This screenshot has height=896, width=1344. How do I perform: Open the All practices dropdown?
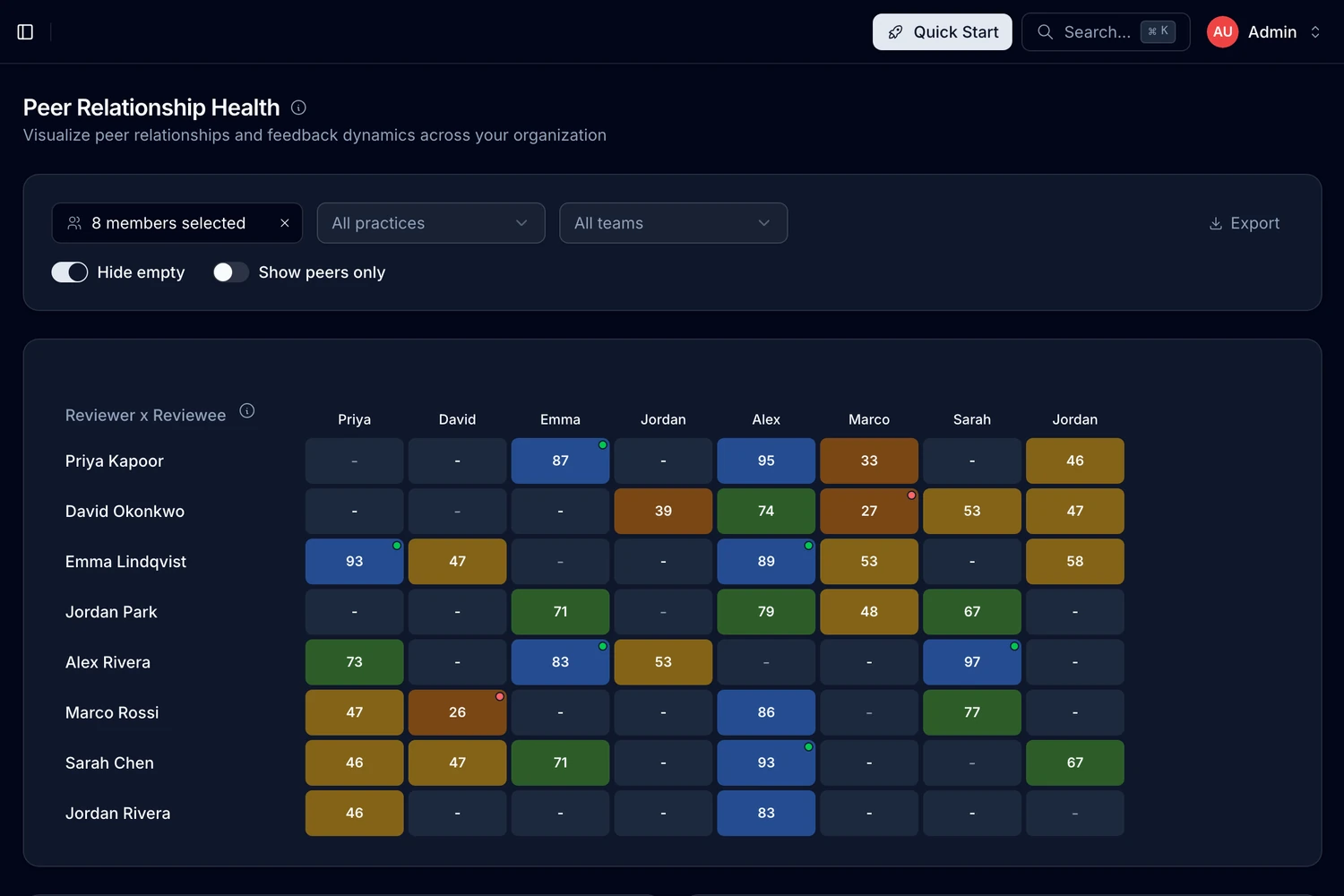431,223
